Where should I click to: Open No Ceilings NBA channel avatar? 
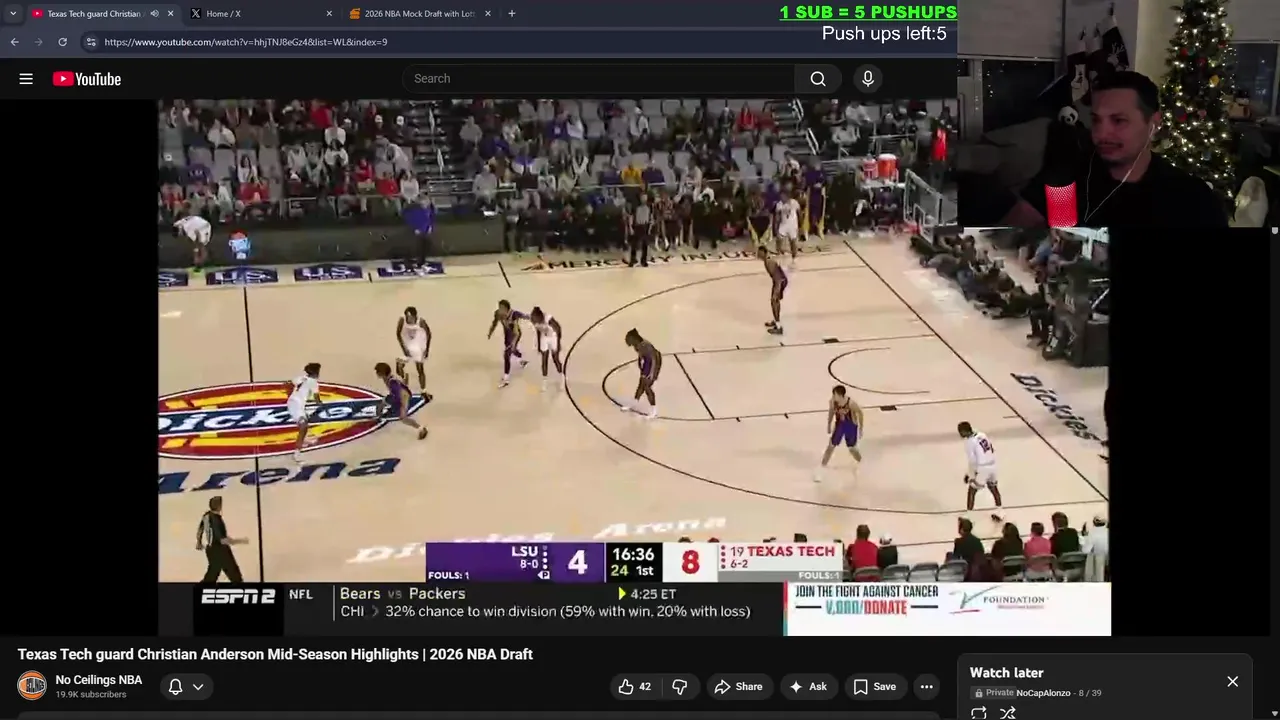(x=32, y=686)
